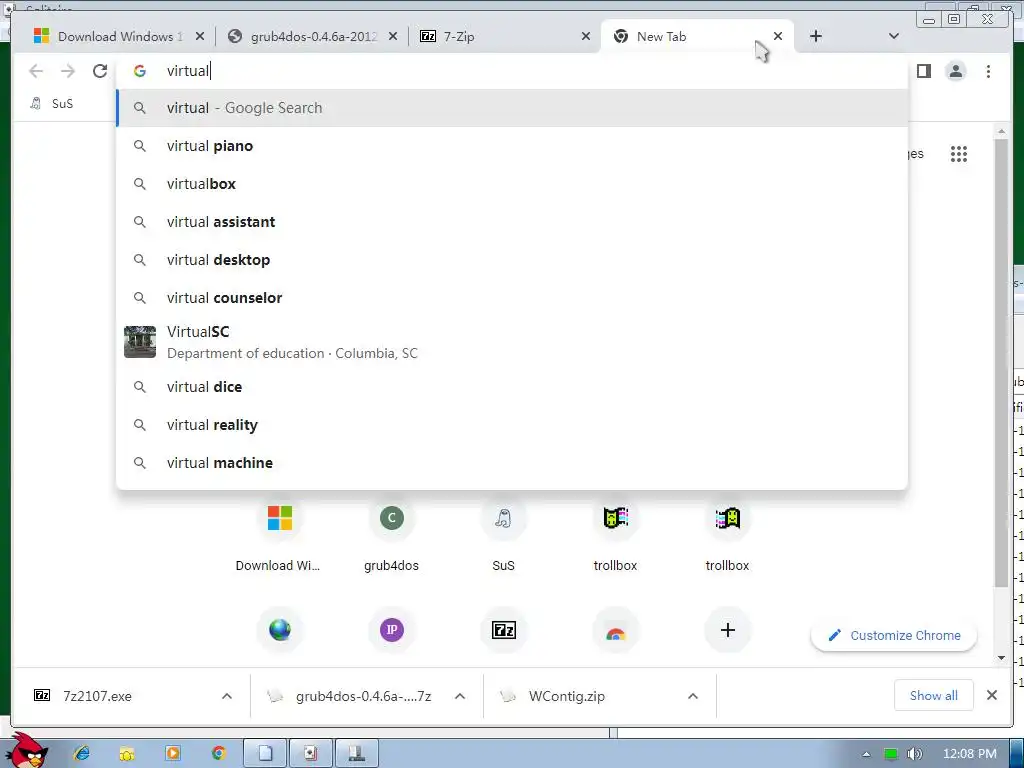This screenshot has width=1024, height=768.
Task: Select suggestion virtual counselor
Action: point(512,297)
